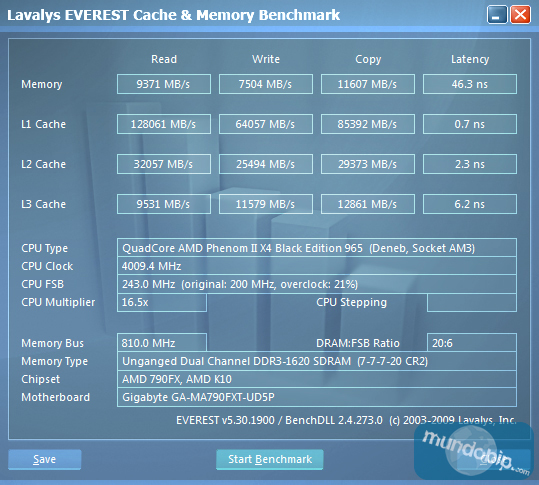Click L1 Cache latency 0.7 ns
This screenshot has width=539, height=485.
pos(470,124)
